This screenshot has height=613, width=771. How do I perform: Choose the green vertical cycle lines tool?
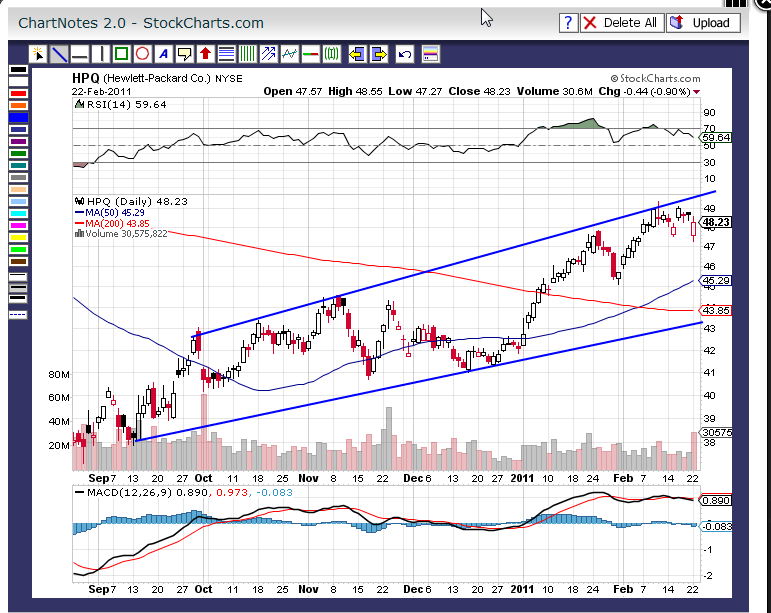tap(247, 54)
